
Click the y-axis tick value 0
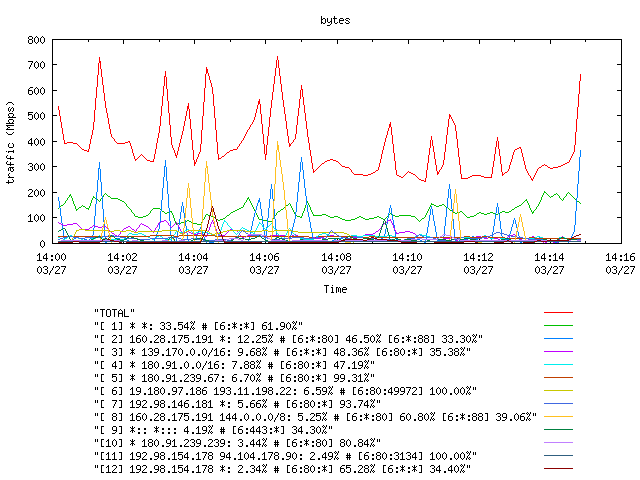tap(42, 244)
